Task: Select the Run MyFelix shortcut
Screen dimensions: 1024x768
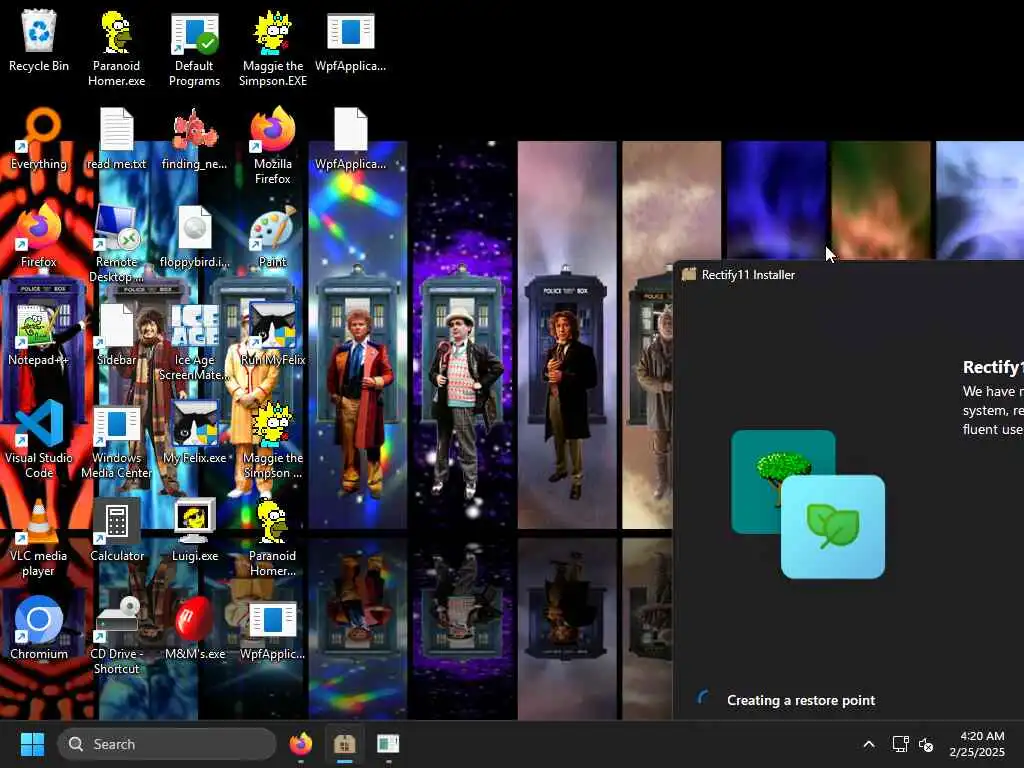Action: 272,336
